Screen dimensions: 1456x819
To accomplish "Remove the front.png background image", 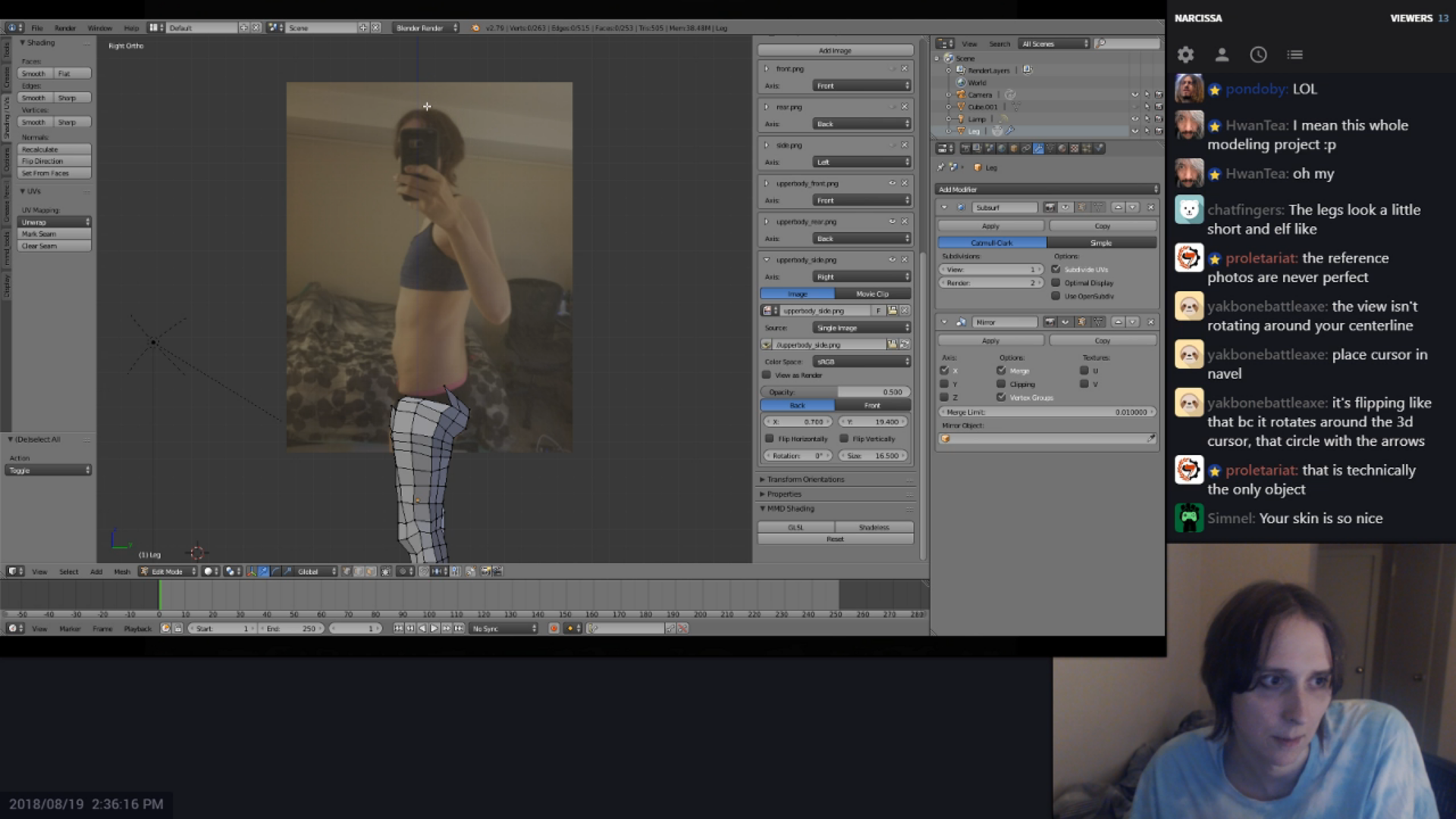I will 904,68.
